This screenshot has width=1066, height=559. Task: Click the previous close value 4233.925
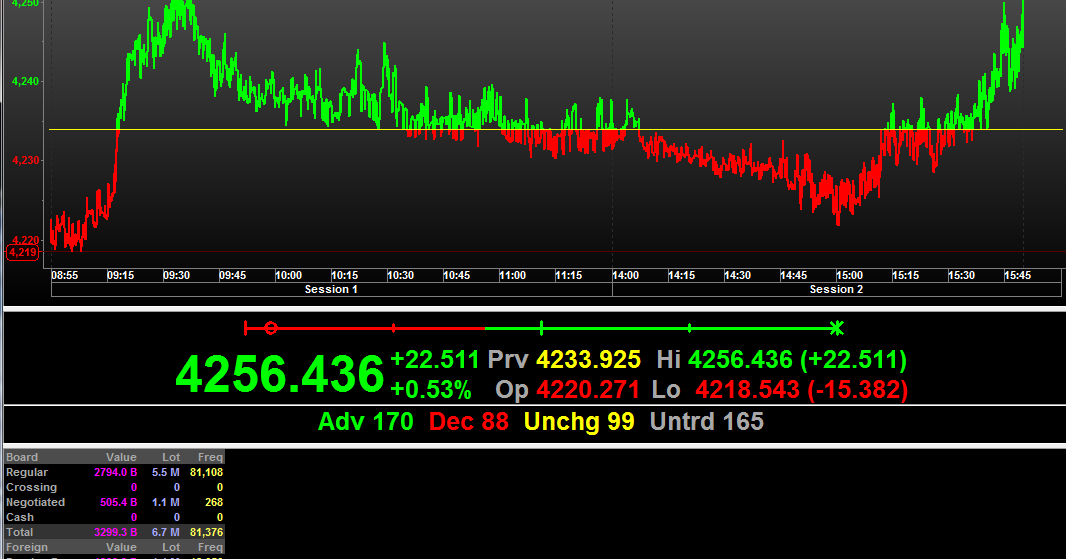click(589, 359)
